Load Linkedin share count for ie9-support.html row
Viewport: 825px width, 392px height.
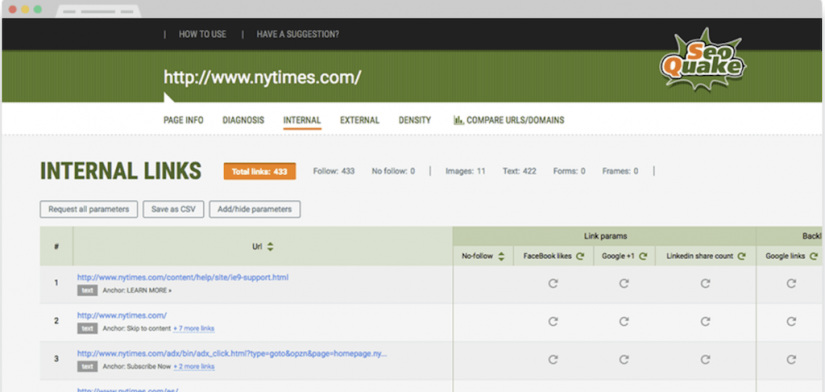tap(706, 284)
